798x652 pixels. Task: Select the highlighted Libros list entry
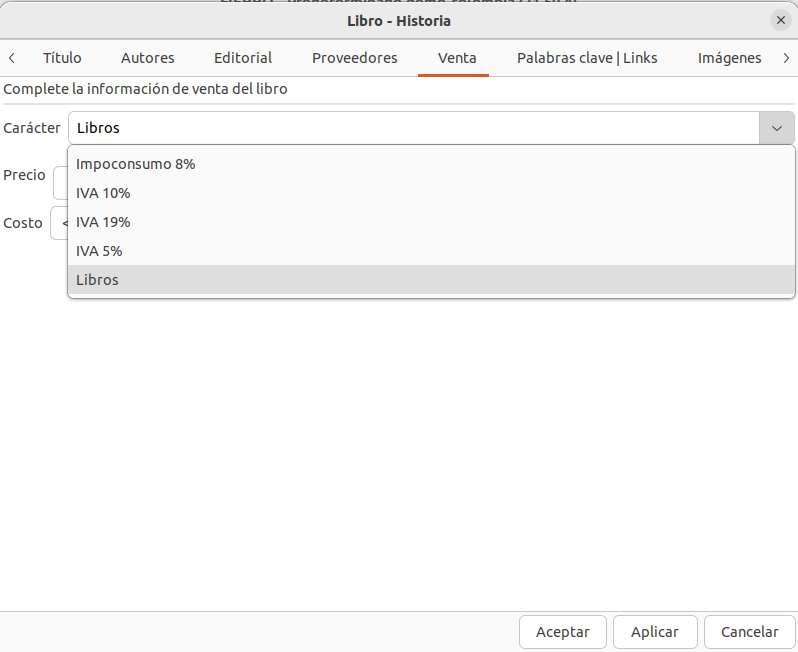coord(97,280)
